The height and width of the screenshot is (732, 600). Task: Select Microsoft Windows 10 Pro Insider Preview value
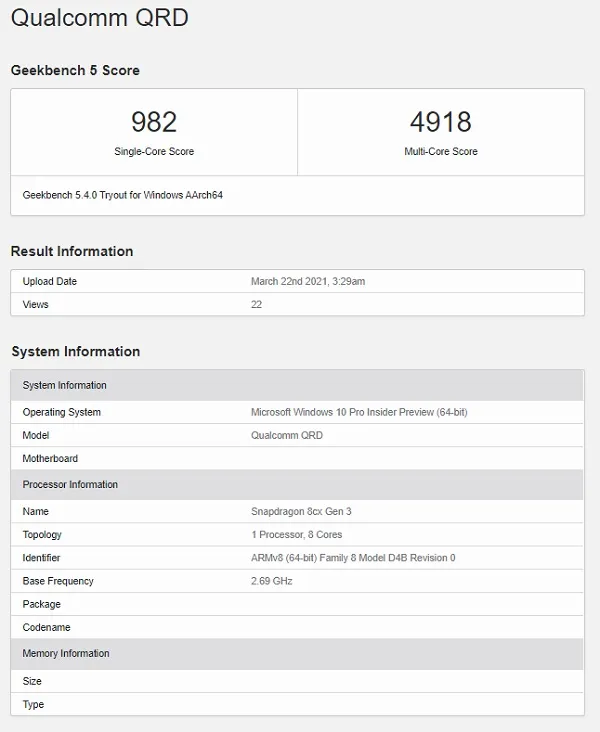[x=359, y=412]
